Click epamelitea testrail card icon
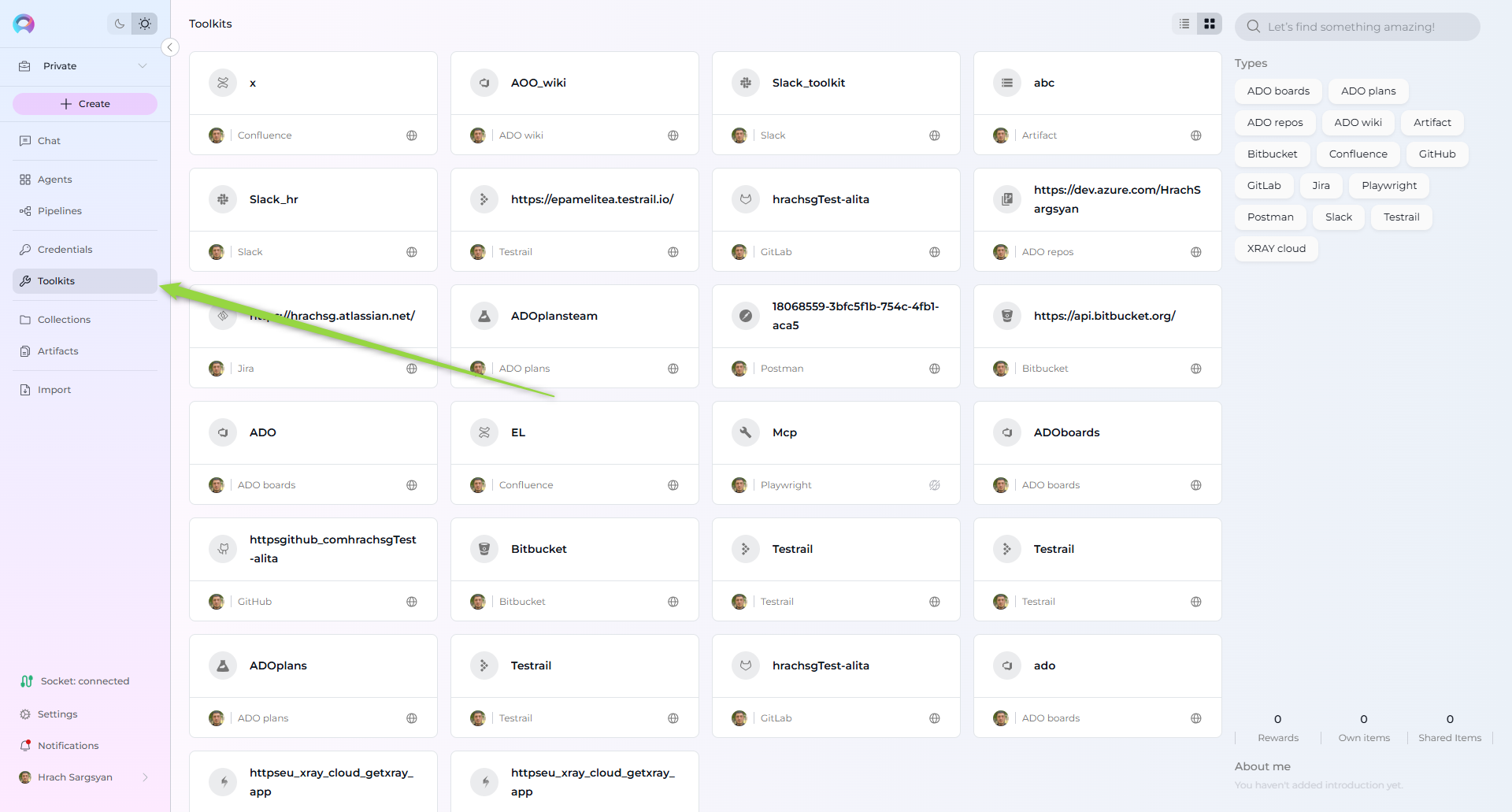Screen dimensions: 1512x812 484,199
